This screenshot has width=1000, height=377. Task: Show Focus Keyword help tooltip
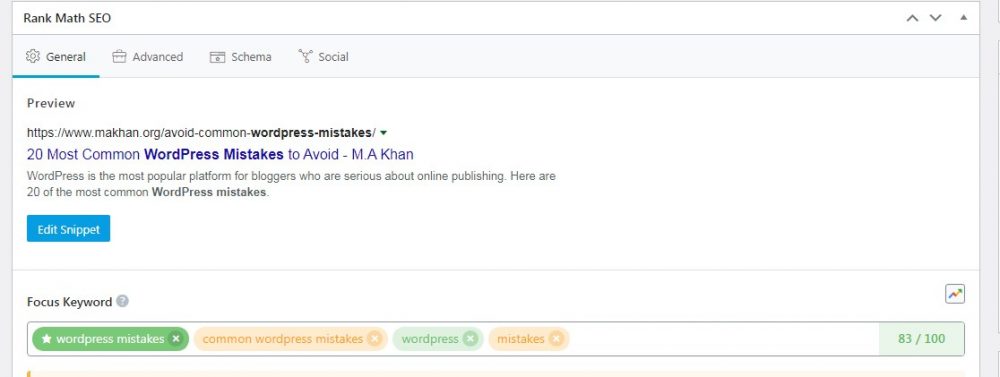[122, 301]
